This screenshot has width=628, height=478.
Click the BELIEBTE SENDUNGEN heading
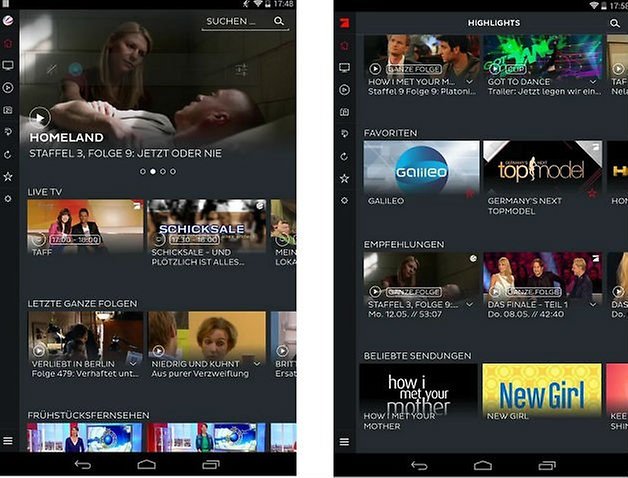click(417, 356)
